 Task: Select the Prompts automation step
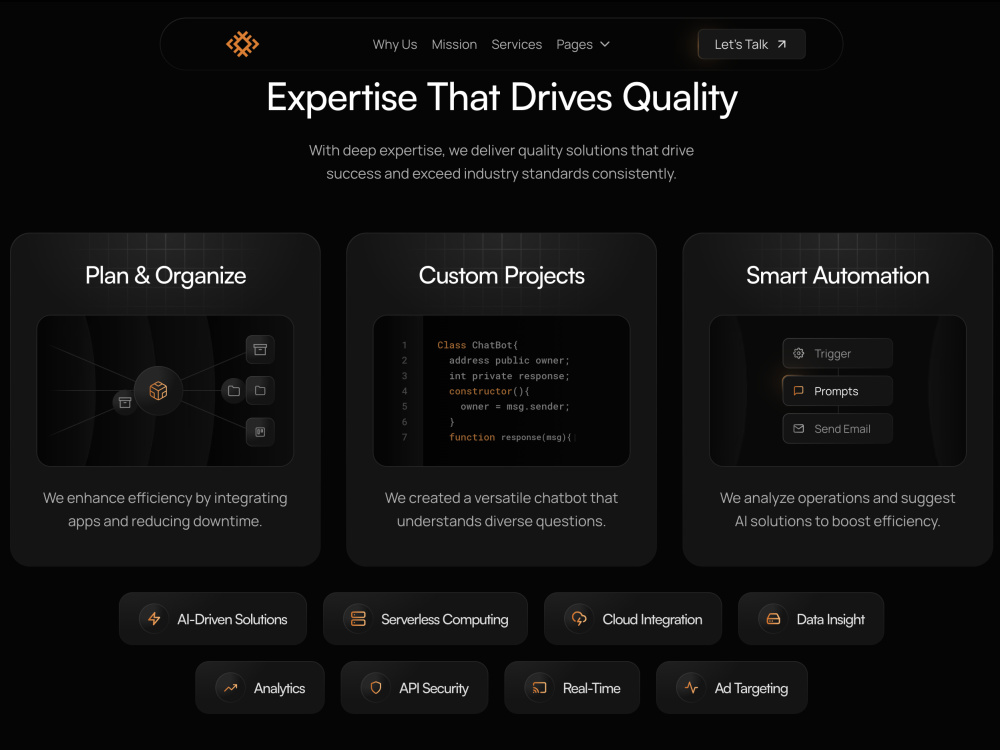coord(837,391)
